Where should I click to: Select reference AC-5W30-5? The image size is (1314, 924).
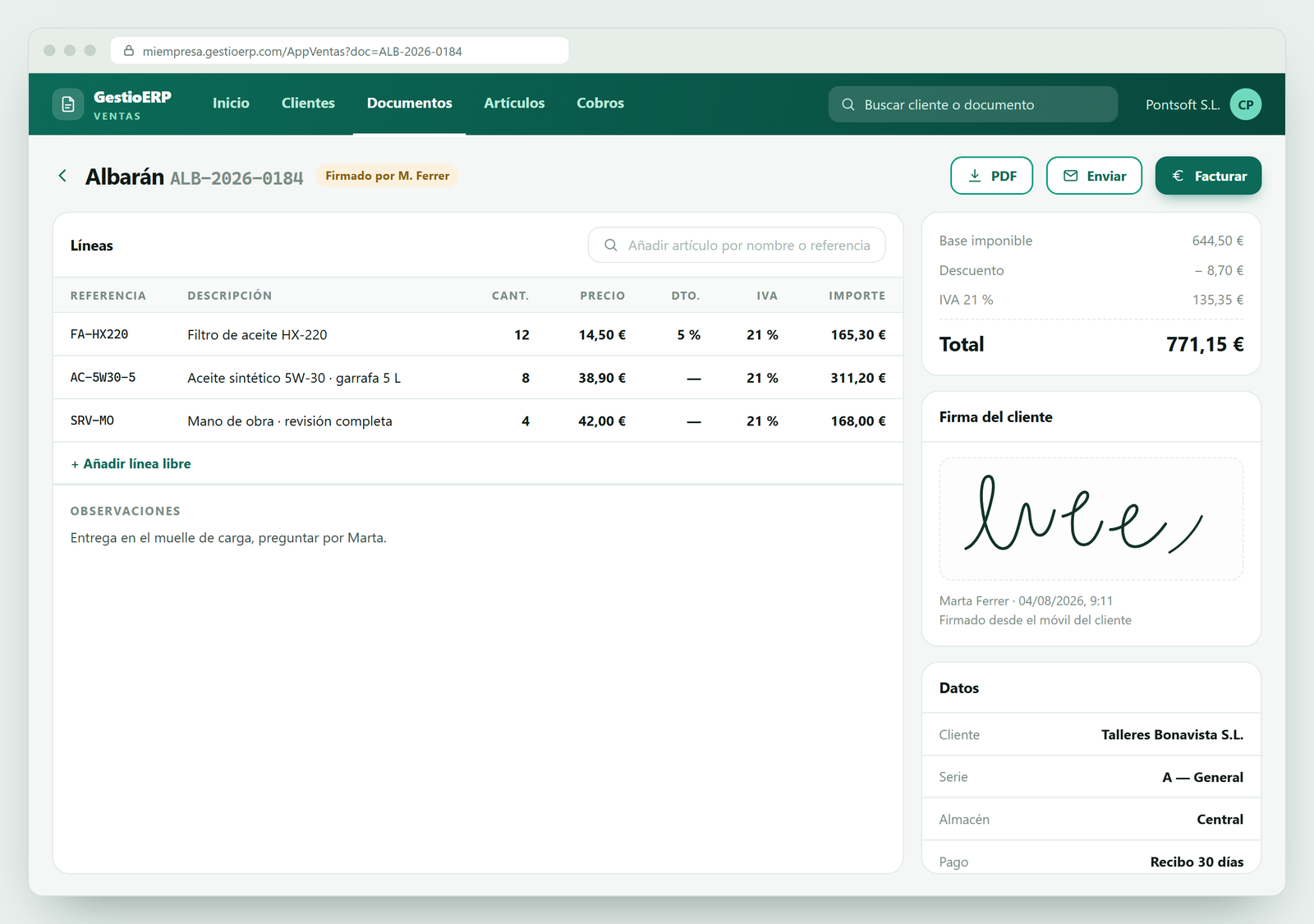point(103,378)
